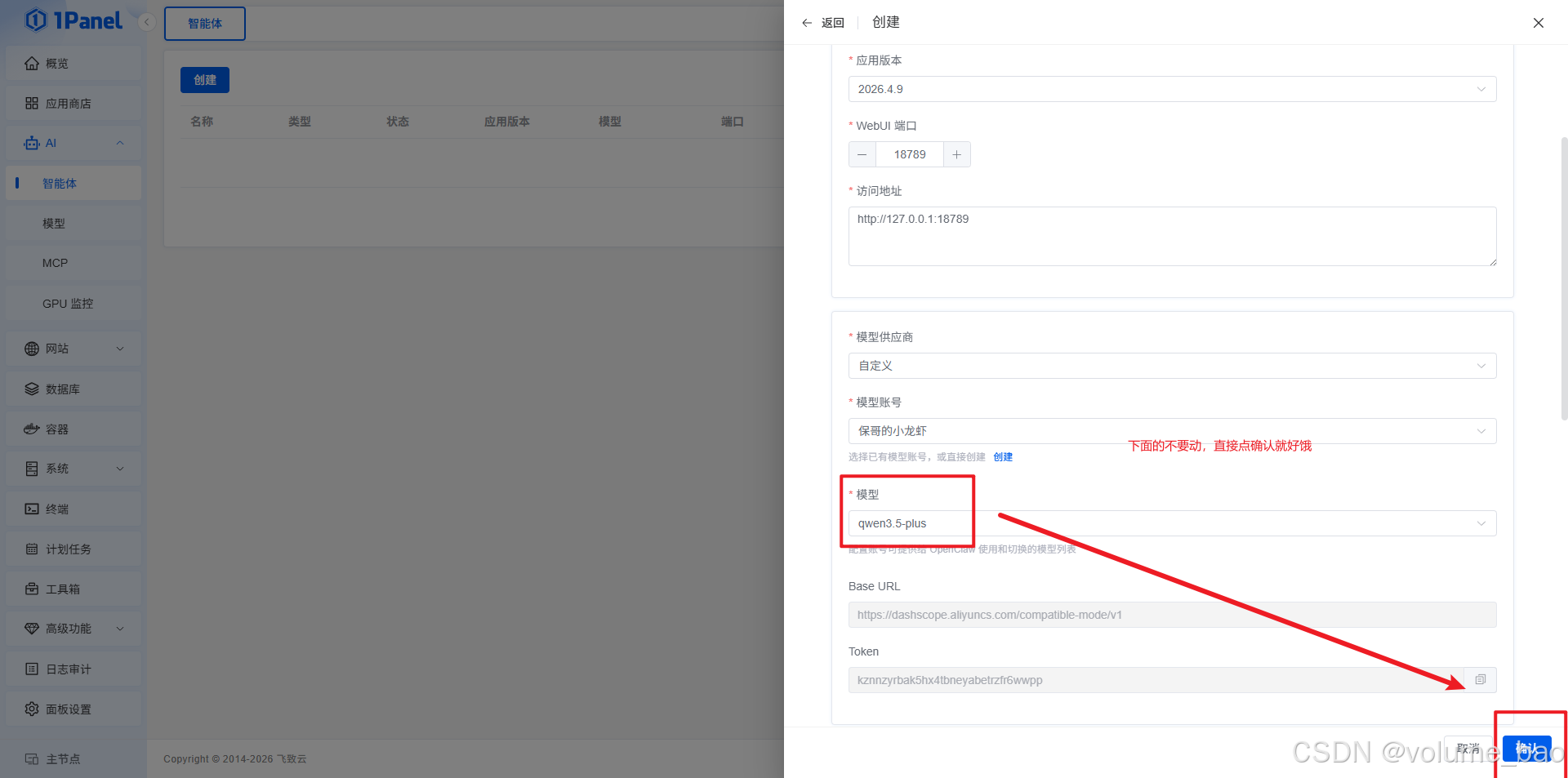Viewport: 1568px width, 778px height.
Task: Open the 模型 dropdown showing qwen3.5-plus
Action: point(1172,523)
